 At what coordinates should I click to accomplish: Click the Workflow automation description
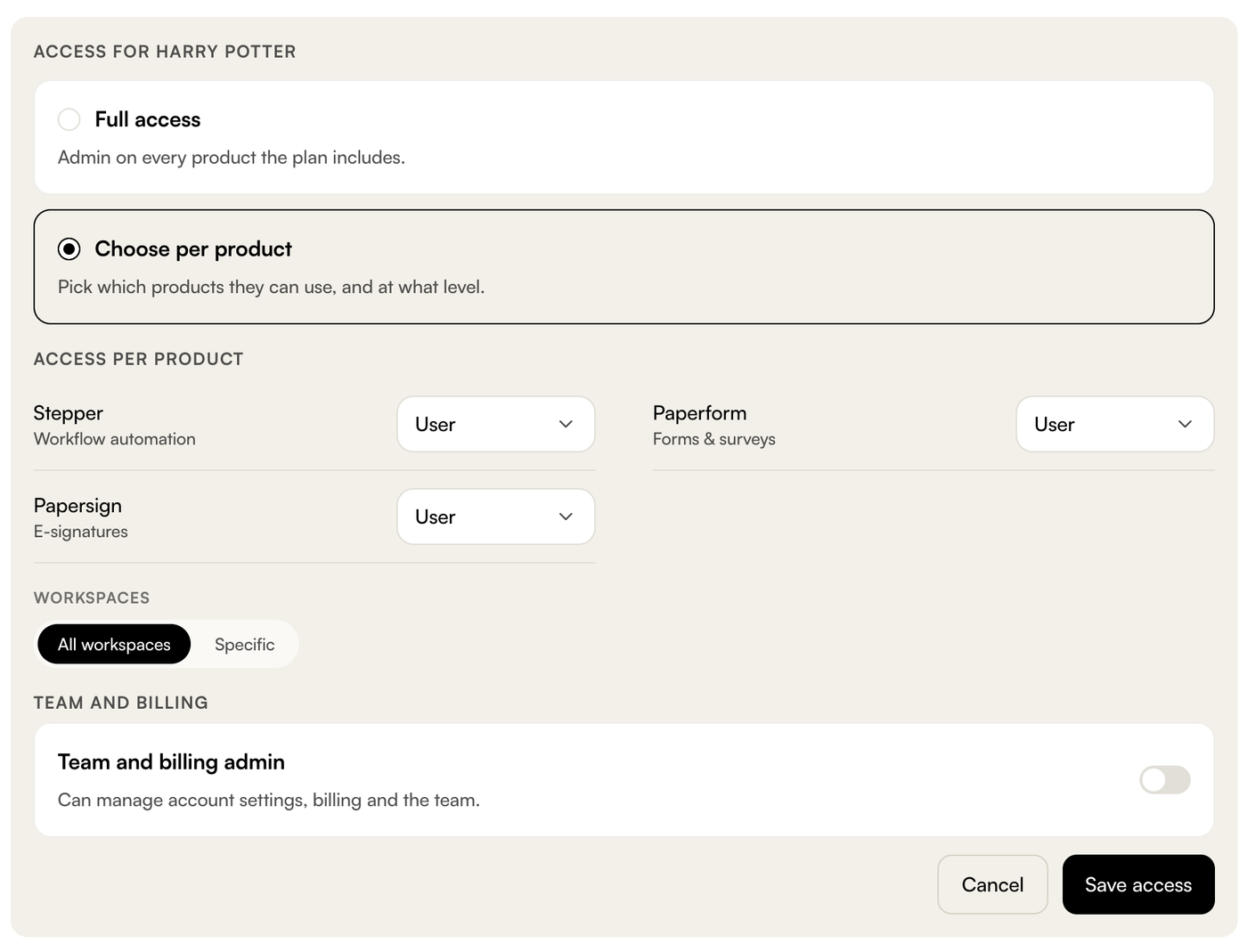(x=115, y=439)
